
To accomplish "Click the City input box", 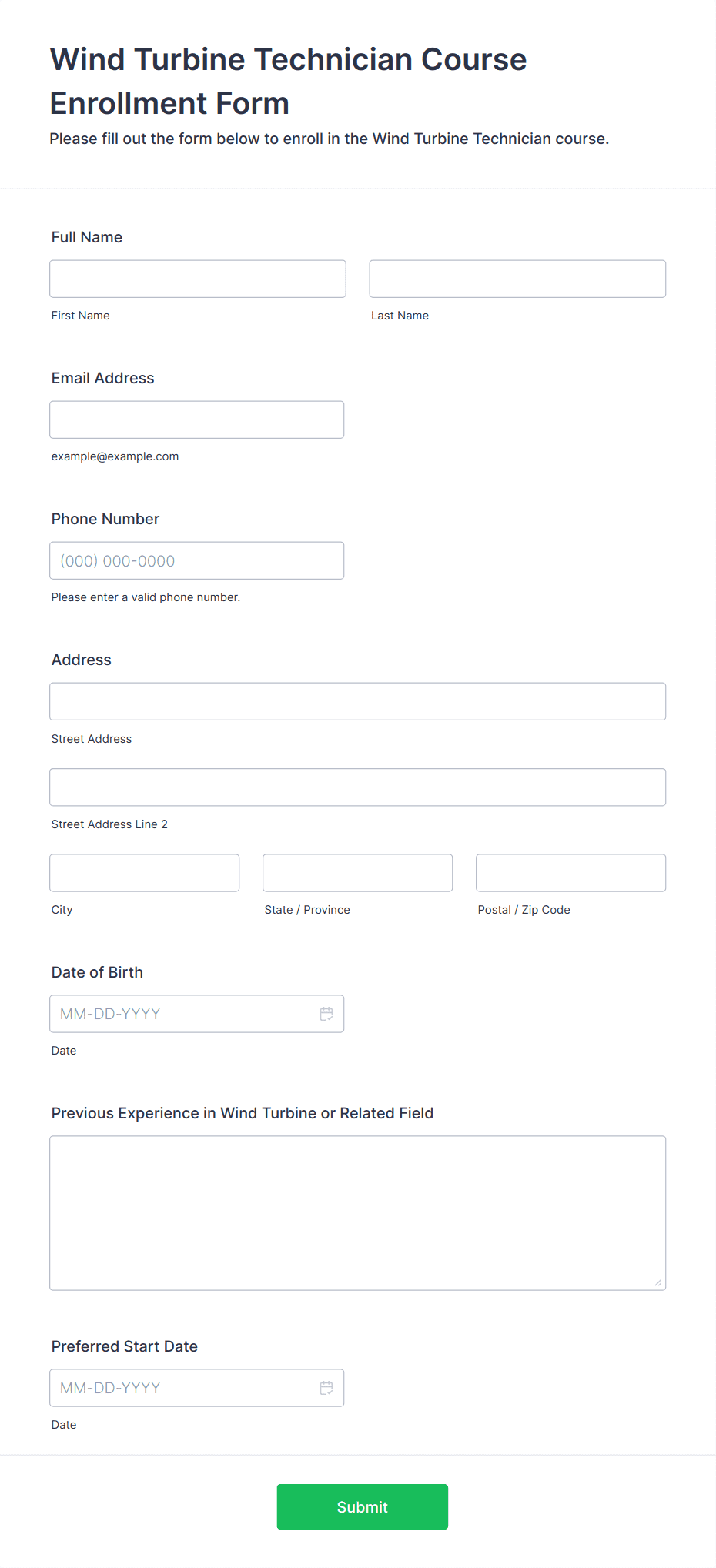I will click(x=145, y=873).
